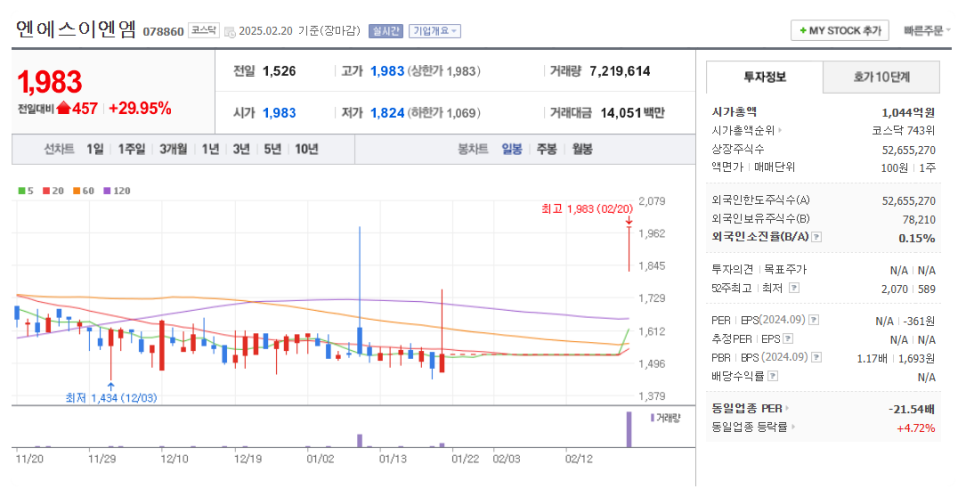Click the 실시간 badge

pos(386,31)
